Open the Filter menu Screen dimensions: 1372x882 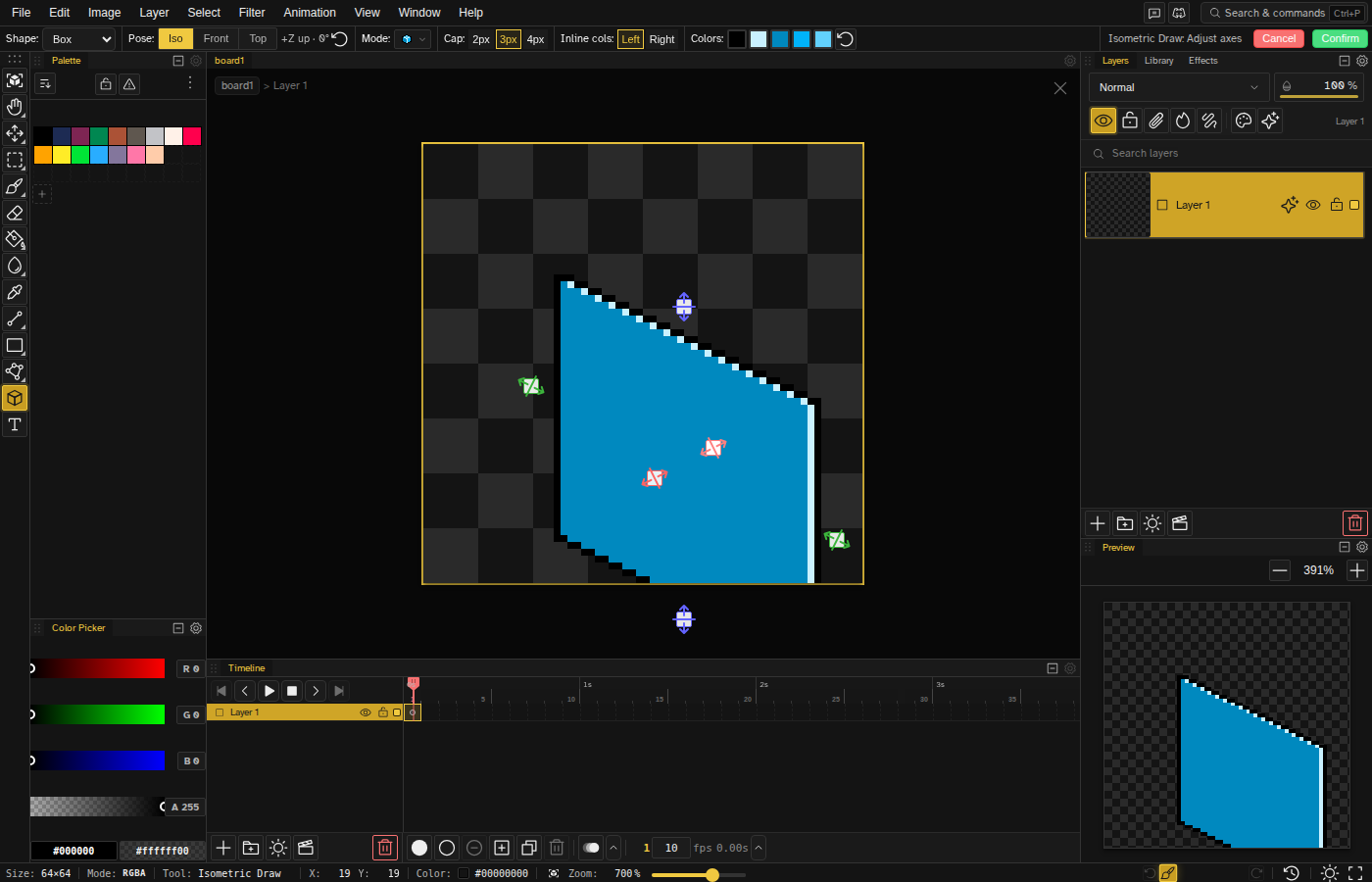(252, 13)
